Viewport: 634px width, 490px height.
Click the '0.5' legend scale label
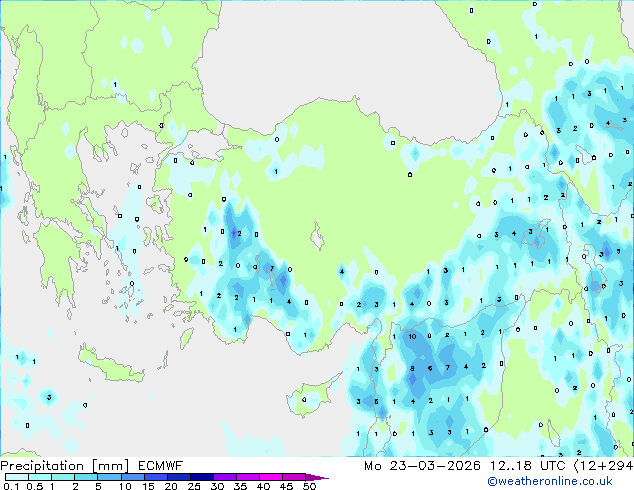pyautogui.click(x=34, y=486)
